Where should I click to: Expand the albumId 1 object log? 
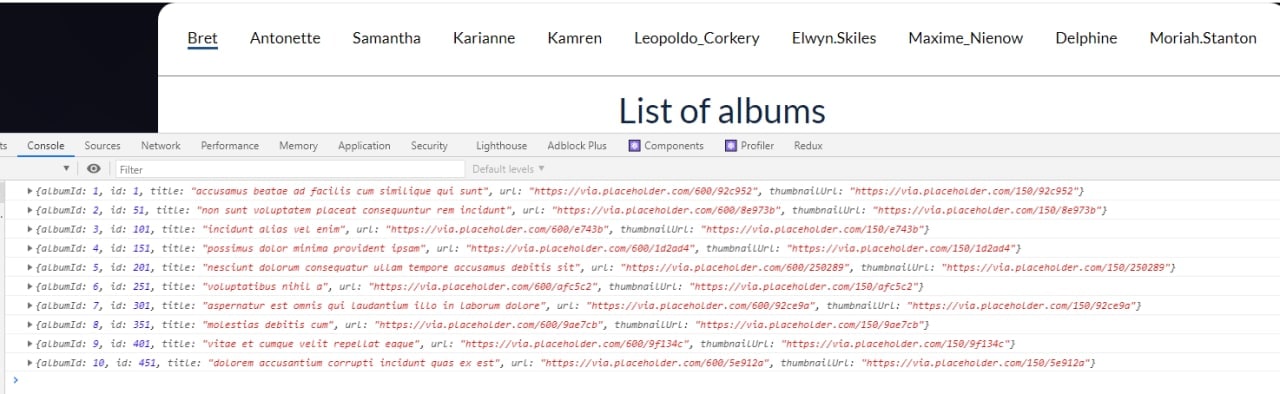[30, 191]
